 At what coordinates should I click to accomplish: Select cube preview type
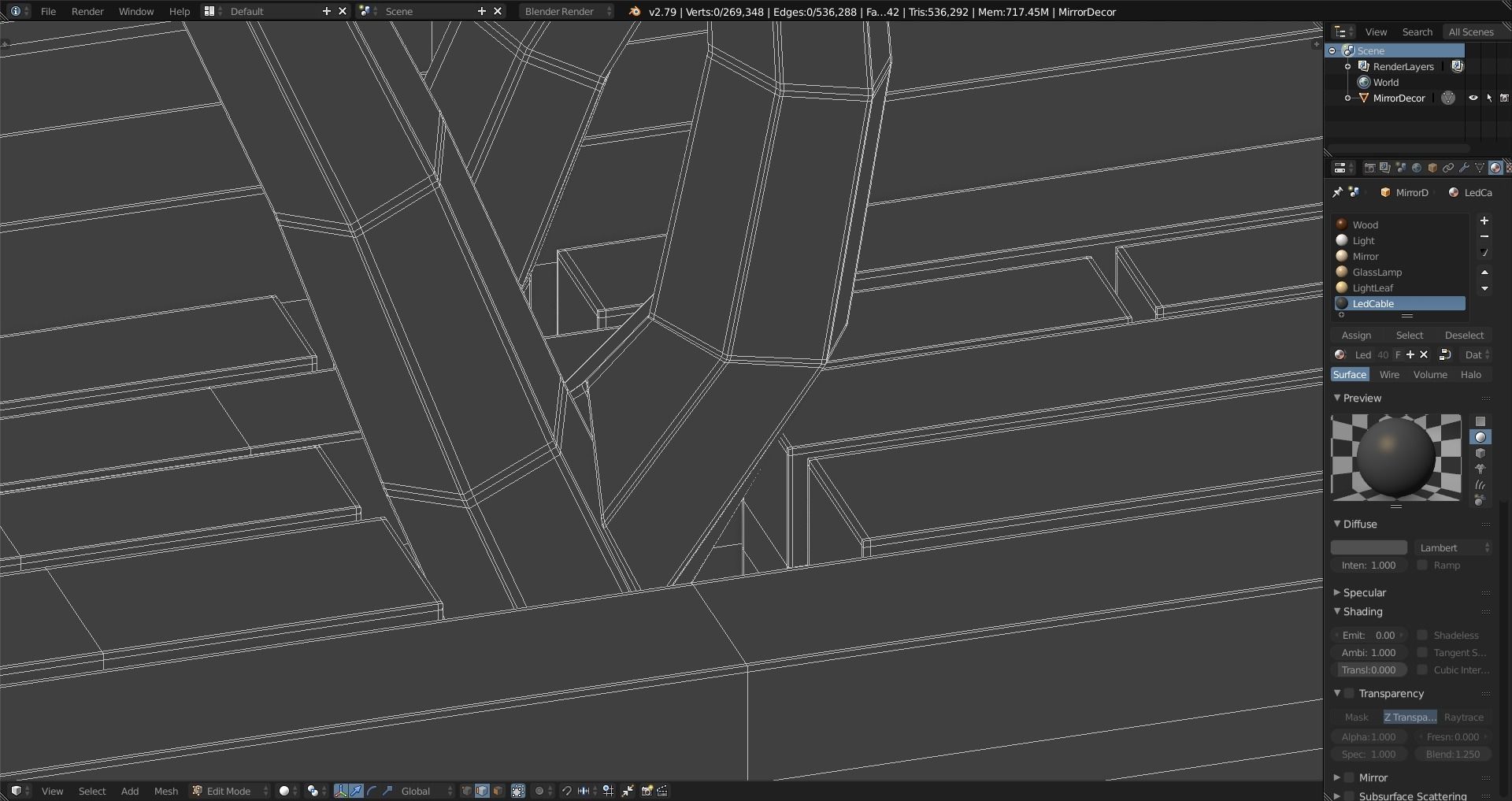click(x=1480, y=454)
